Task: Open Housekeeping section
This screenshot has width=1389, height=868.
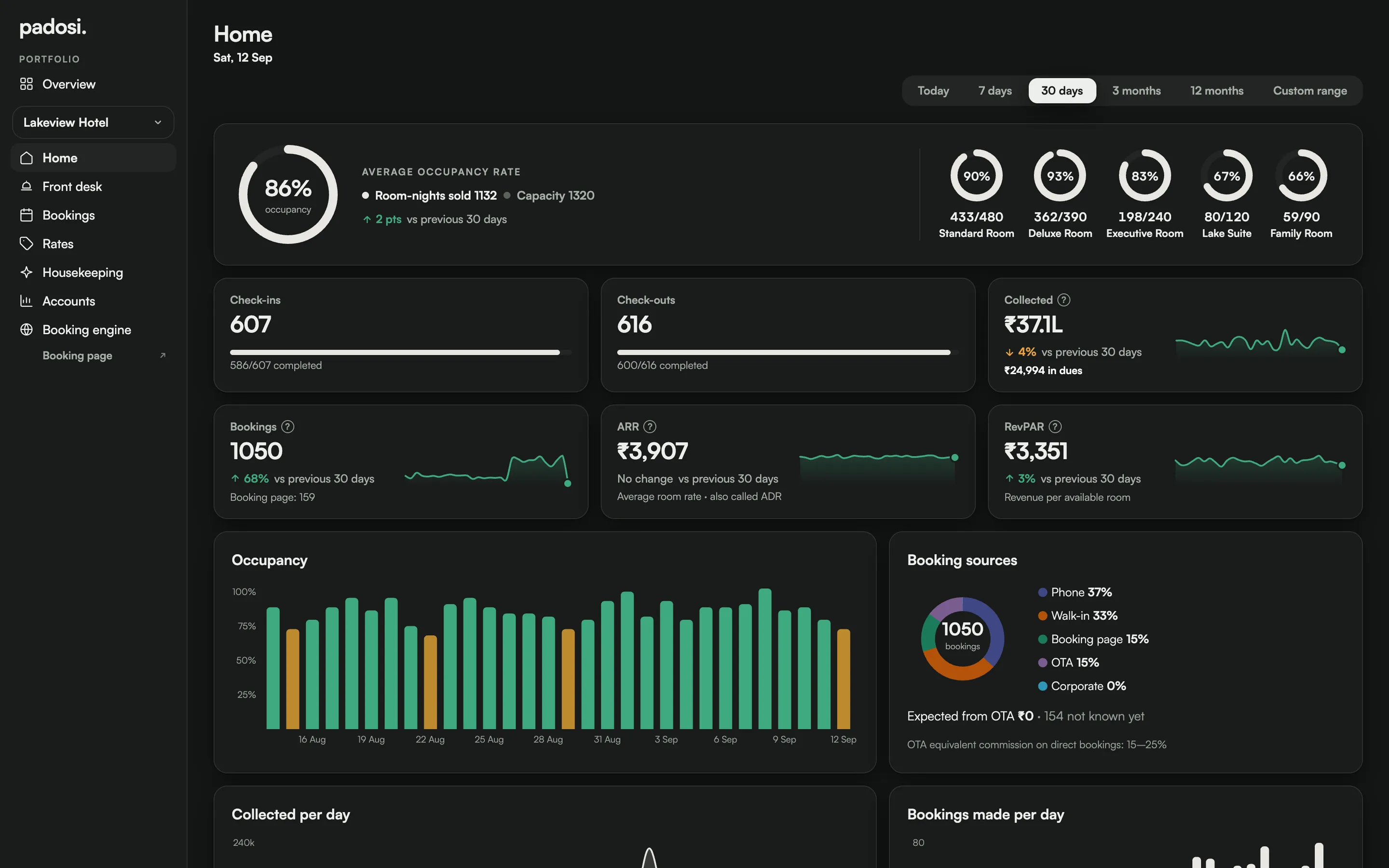Action: point(93,272)
